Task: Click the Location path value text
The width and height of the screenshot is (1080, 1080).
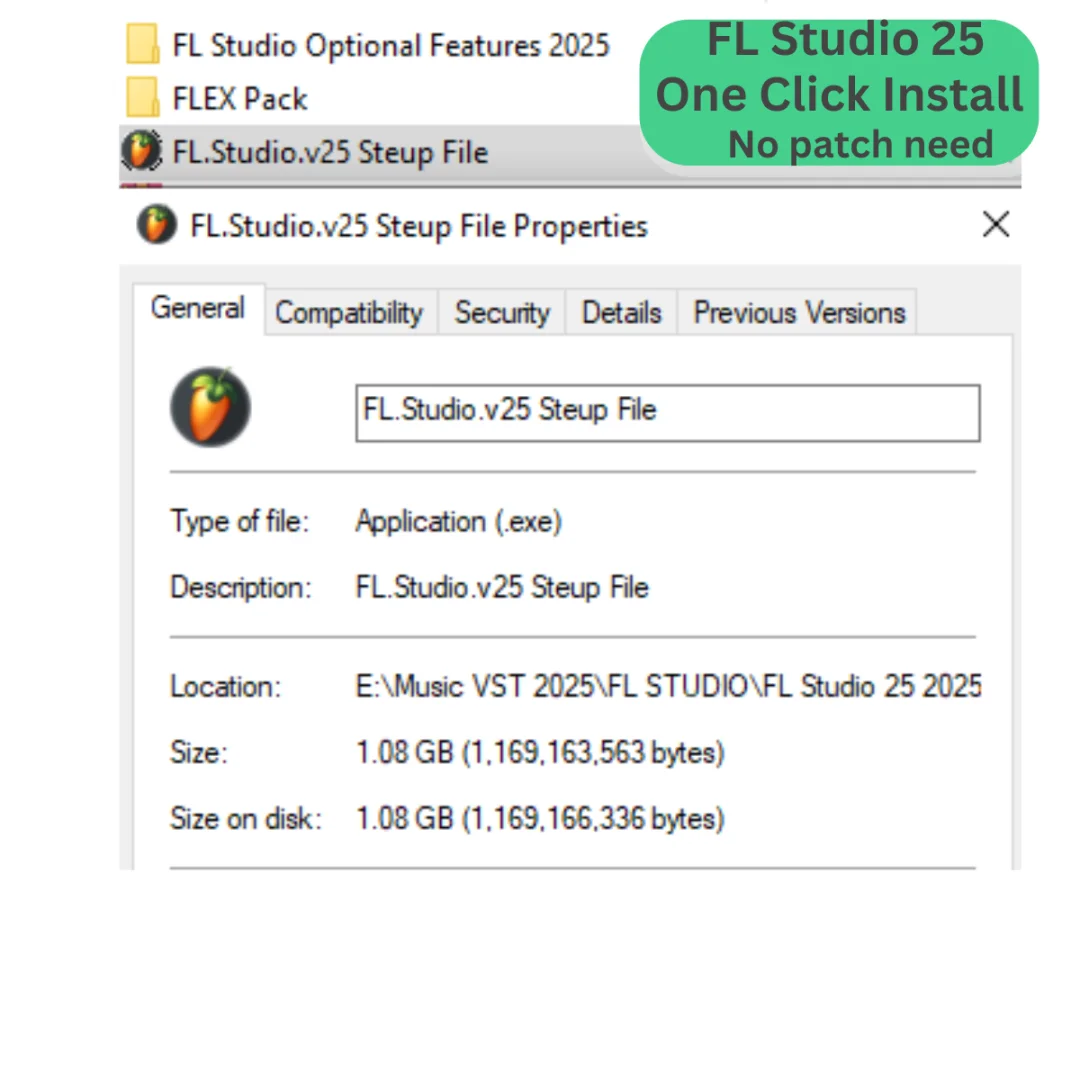Action: (668, 687)
